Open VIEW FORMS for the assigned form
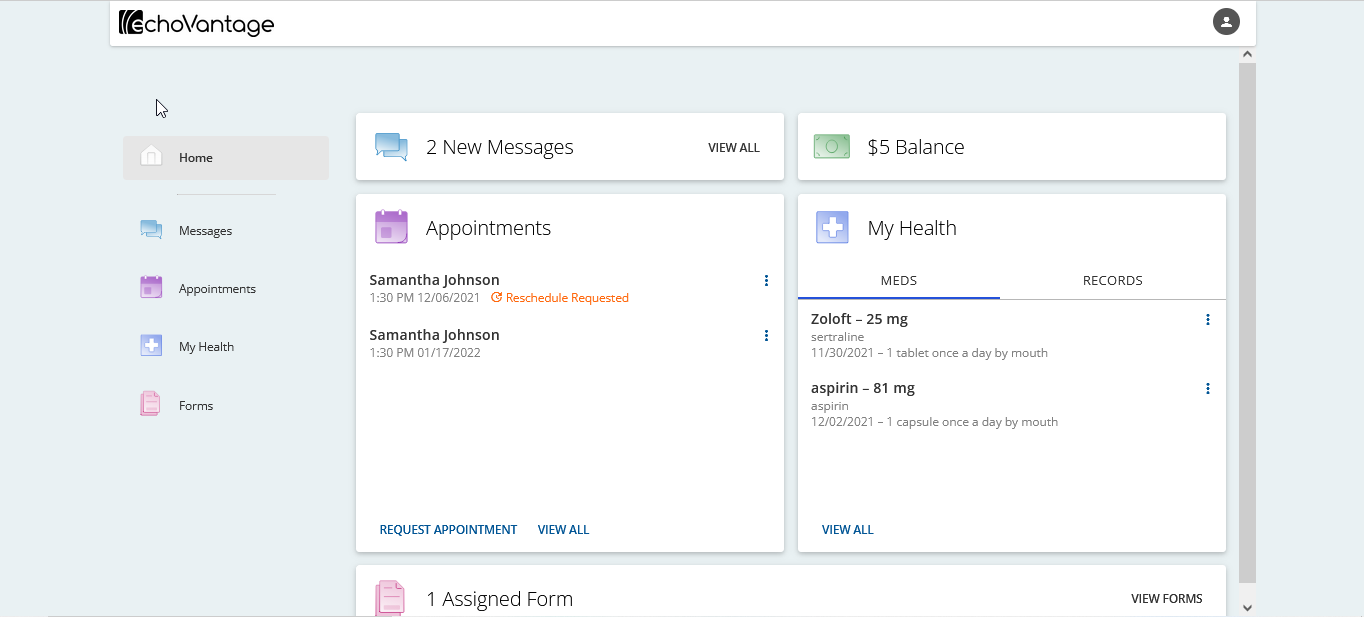Screen dimensions: 1364x617 1166,598
